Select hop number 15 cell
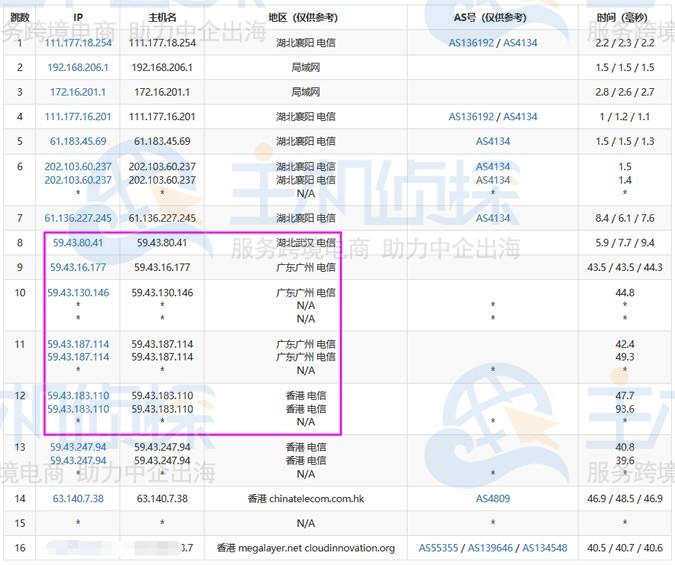This screenshot has height=565, width=675. click(x=20, y=523)
